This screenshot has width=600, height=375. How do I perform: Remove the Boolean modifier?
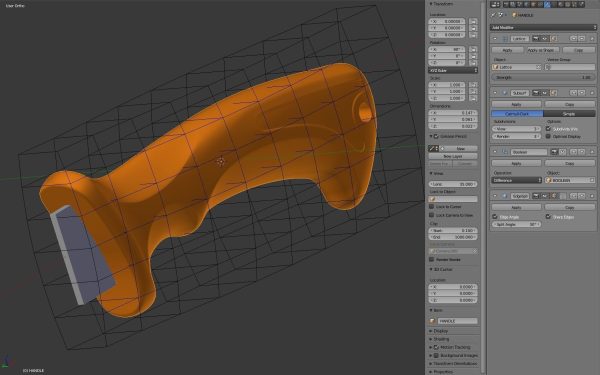coord(592,152)
